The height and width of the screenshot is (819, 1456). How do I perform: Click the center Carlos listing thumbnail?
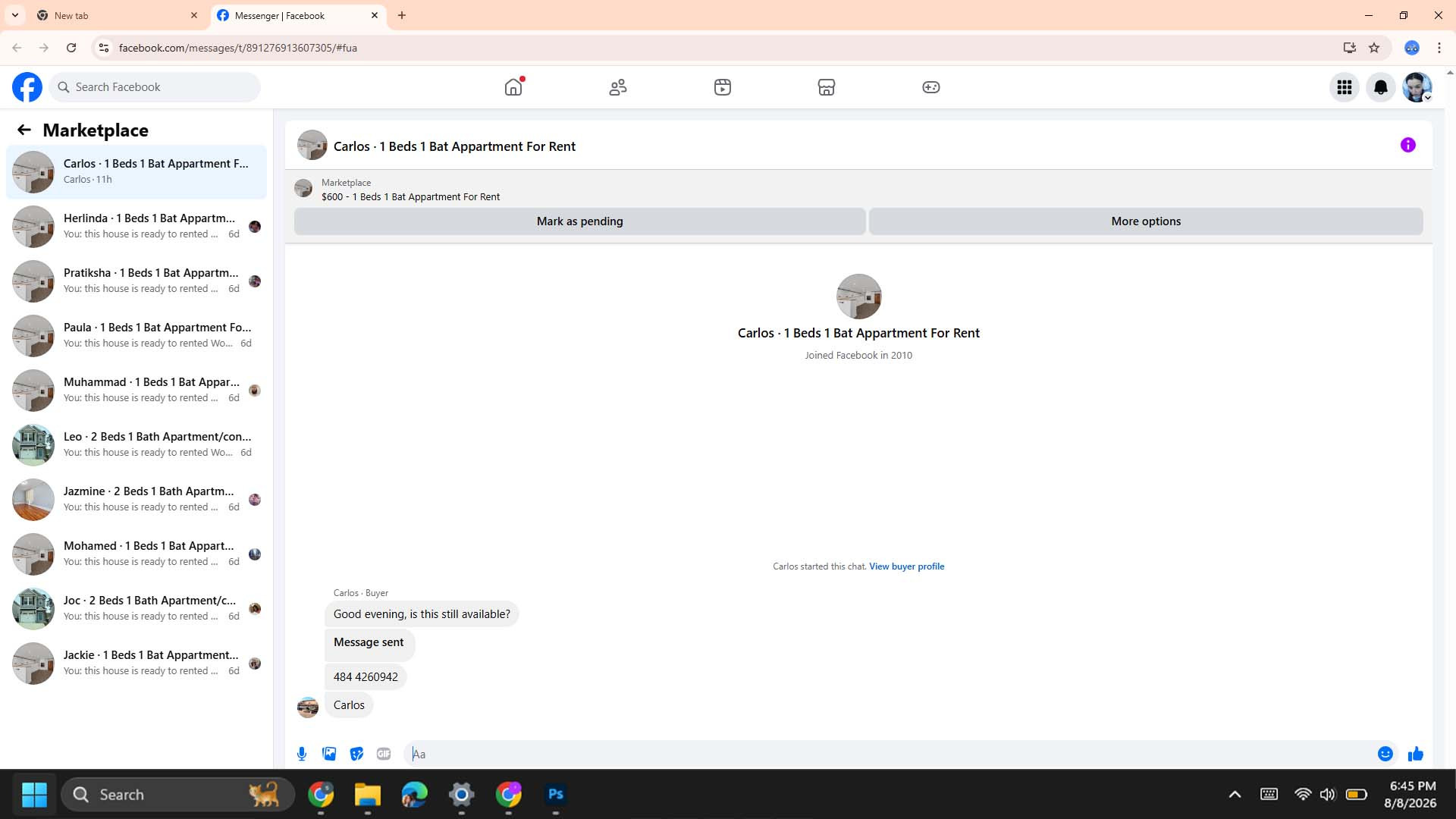[858, 297]
